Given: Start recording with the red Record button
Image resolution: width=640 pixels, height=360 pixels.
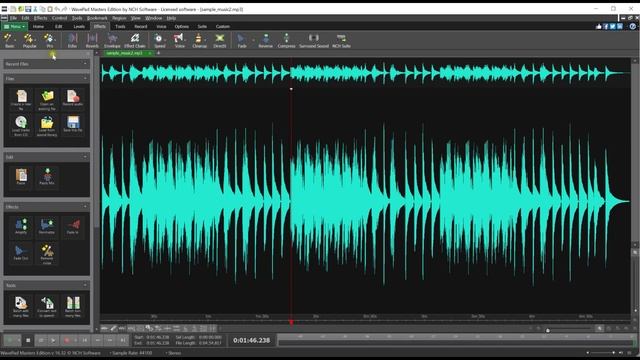Looking at the screenshot, I should point(67,340).
